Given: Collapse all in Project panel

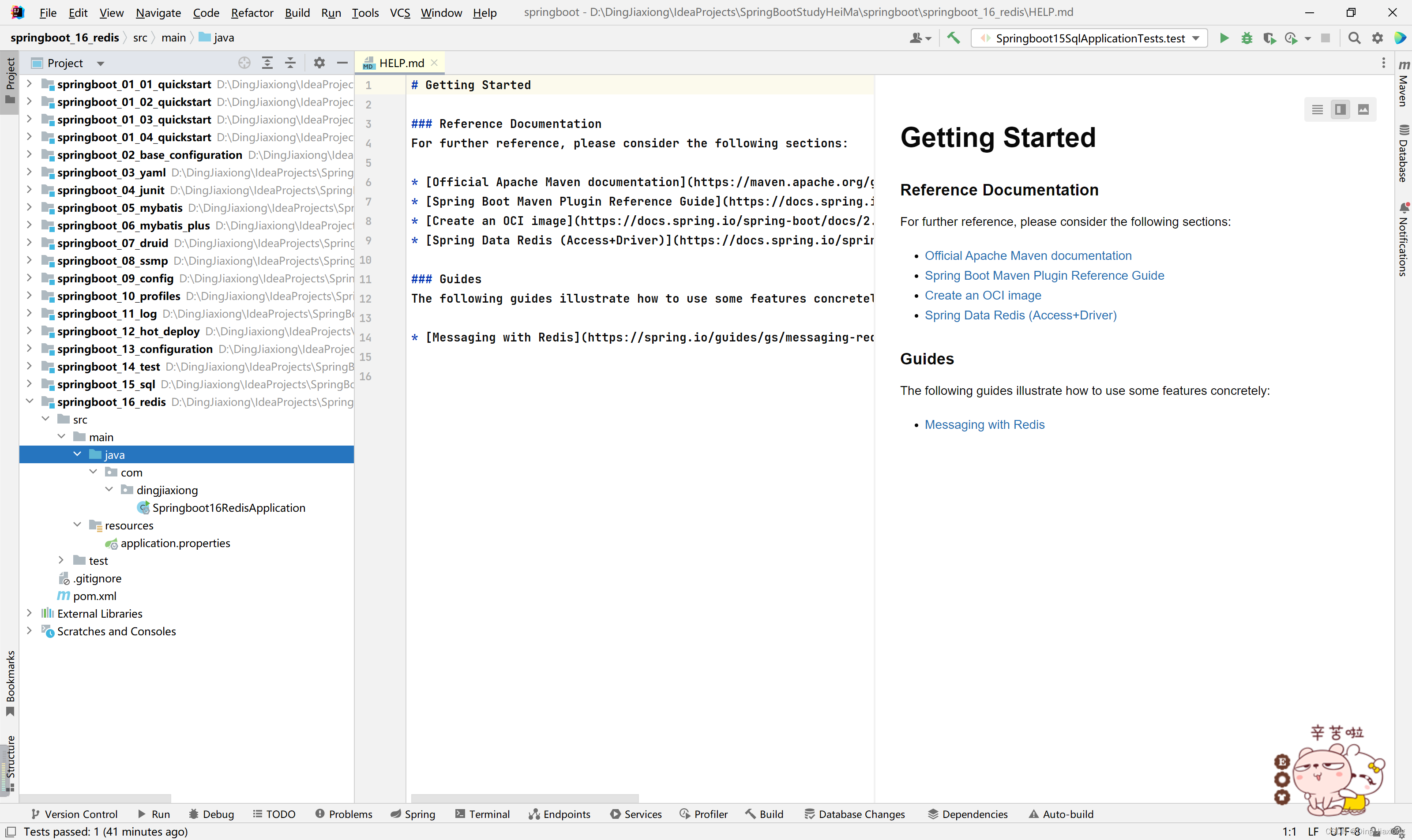Looking at the screenshot, I should click(290, 63).
